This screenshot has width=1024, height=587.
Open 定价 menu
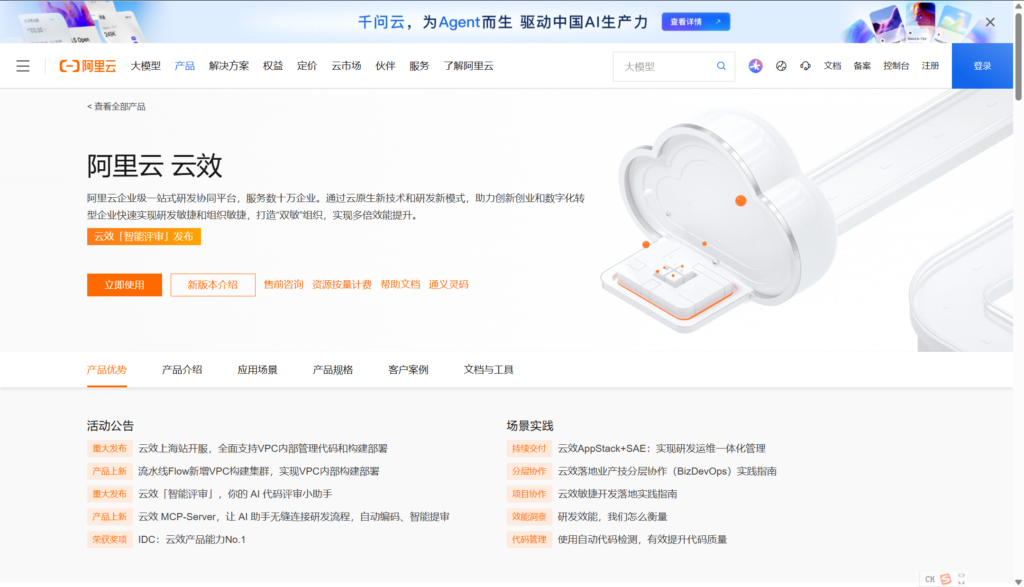coord(307,66)
